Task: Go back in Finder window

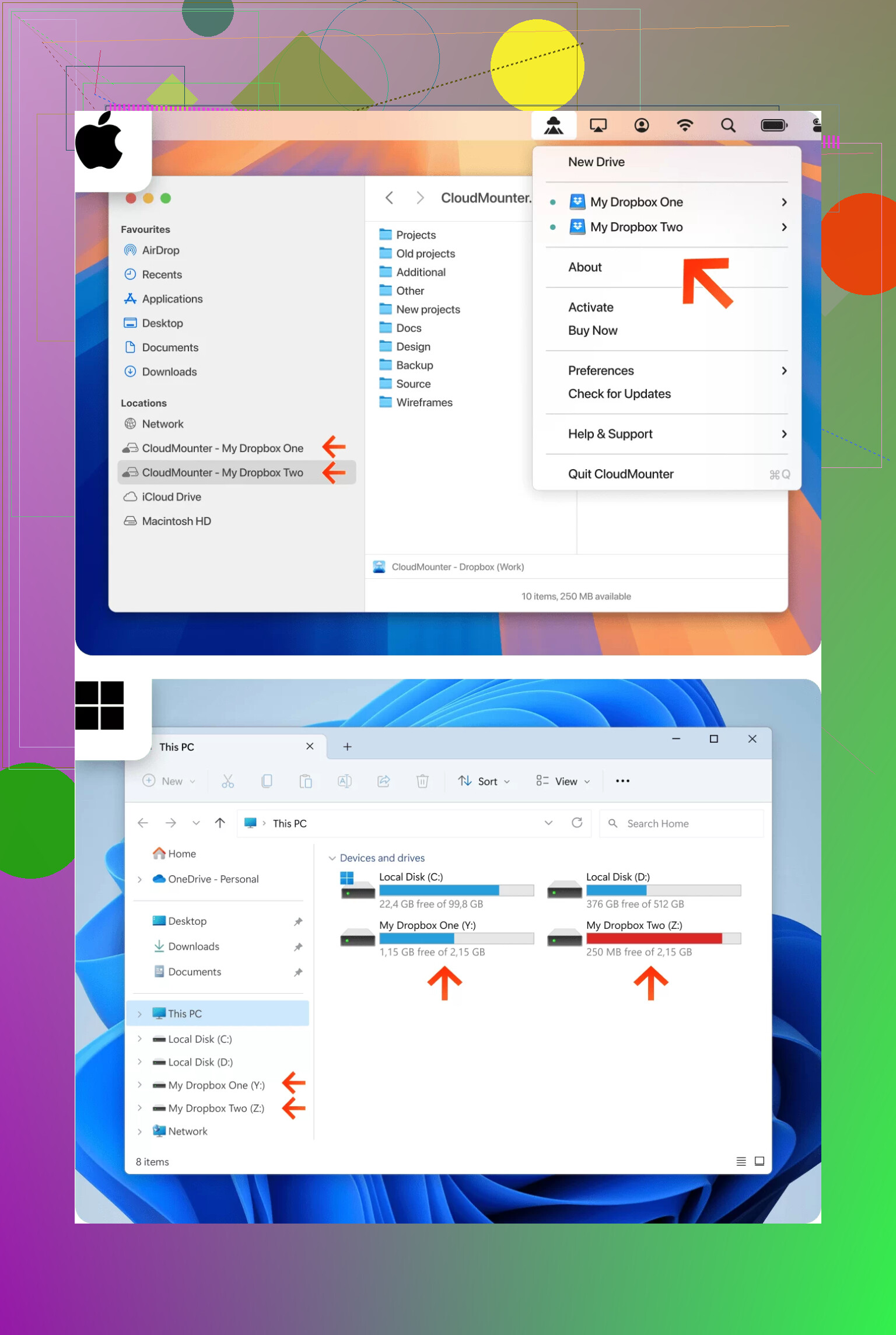Action: pyautogui.click(x=390, y=198)
